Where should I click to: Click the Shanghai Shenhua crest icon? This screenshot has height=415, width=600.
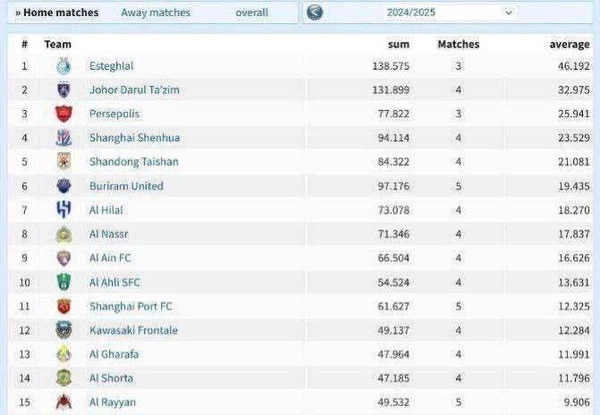64,138
